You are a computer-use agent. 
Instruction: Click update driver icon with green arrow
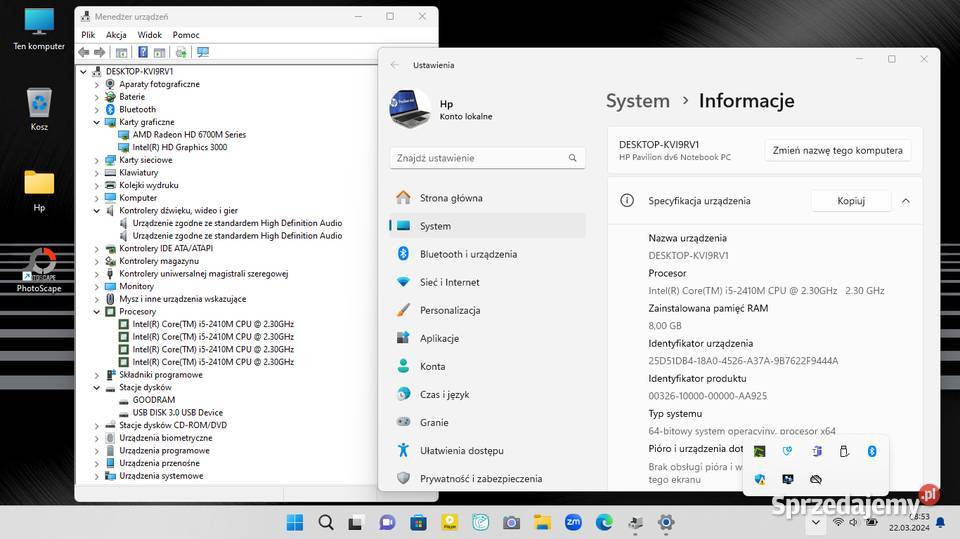click(181, 53)
